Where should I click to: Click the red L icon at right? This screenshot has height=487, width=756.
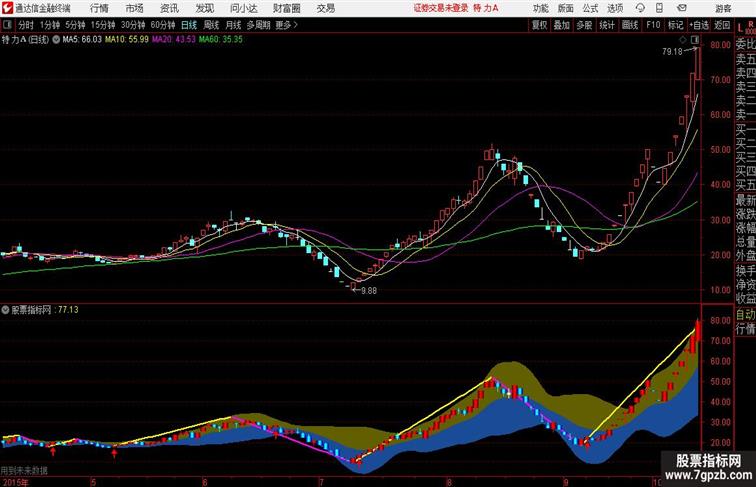[741, 27]
